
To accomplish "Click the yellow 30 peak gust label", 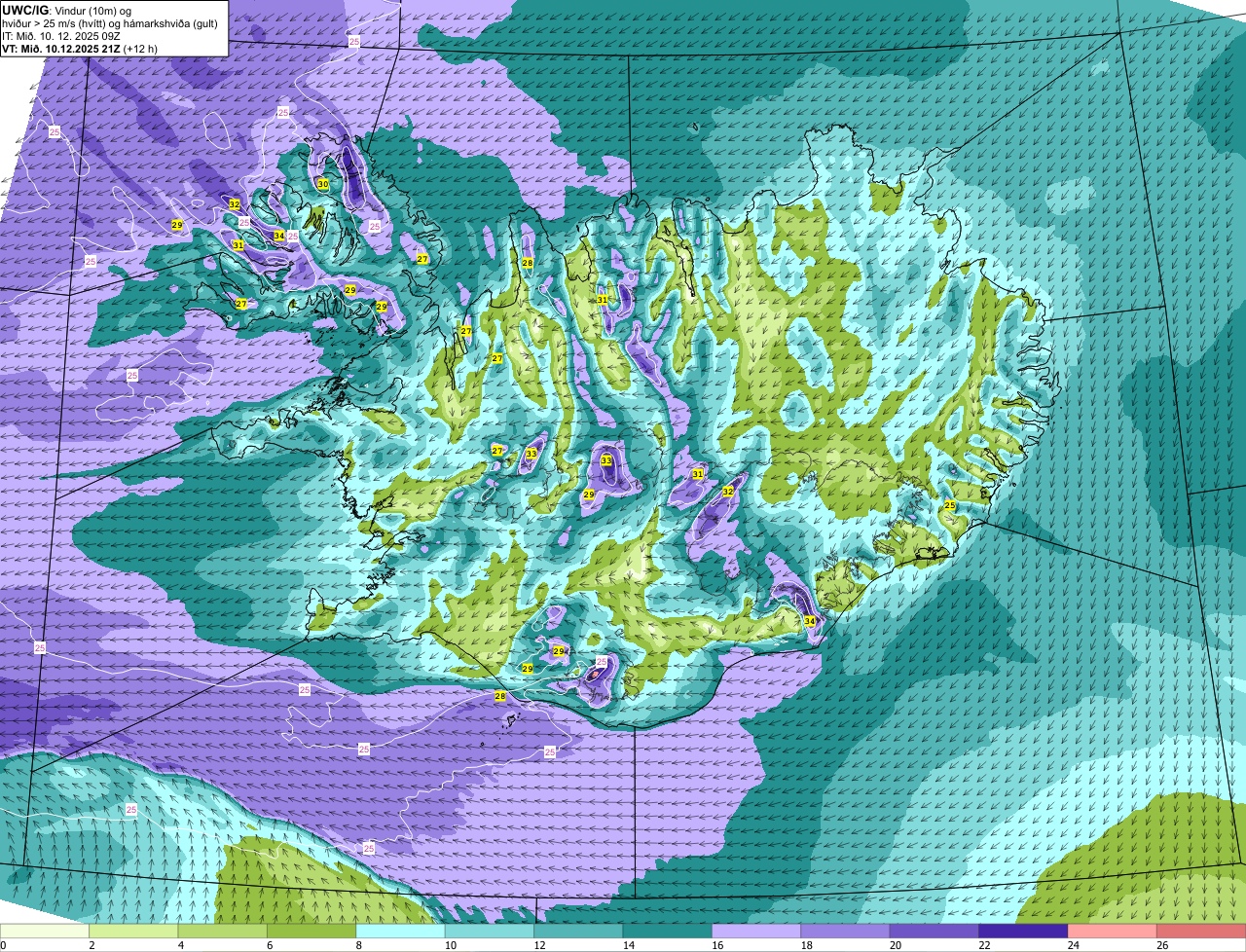I will pos(322,184).
